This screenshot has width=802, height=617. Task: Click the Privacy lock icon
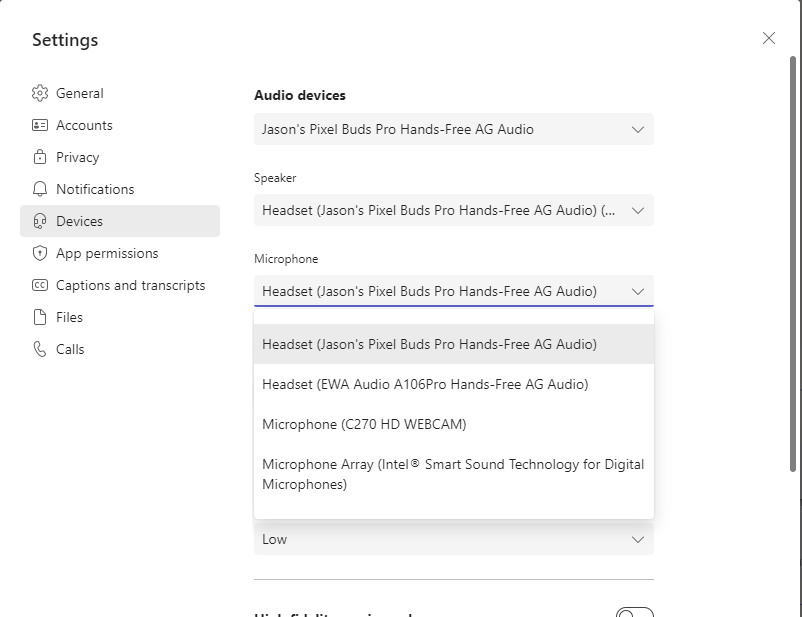40,157
